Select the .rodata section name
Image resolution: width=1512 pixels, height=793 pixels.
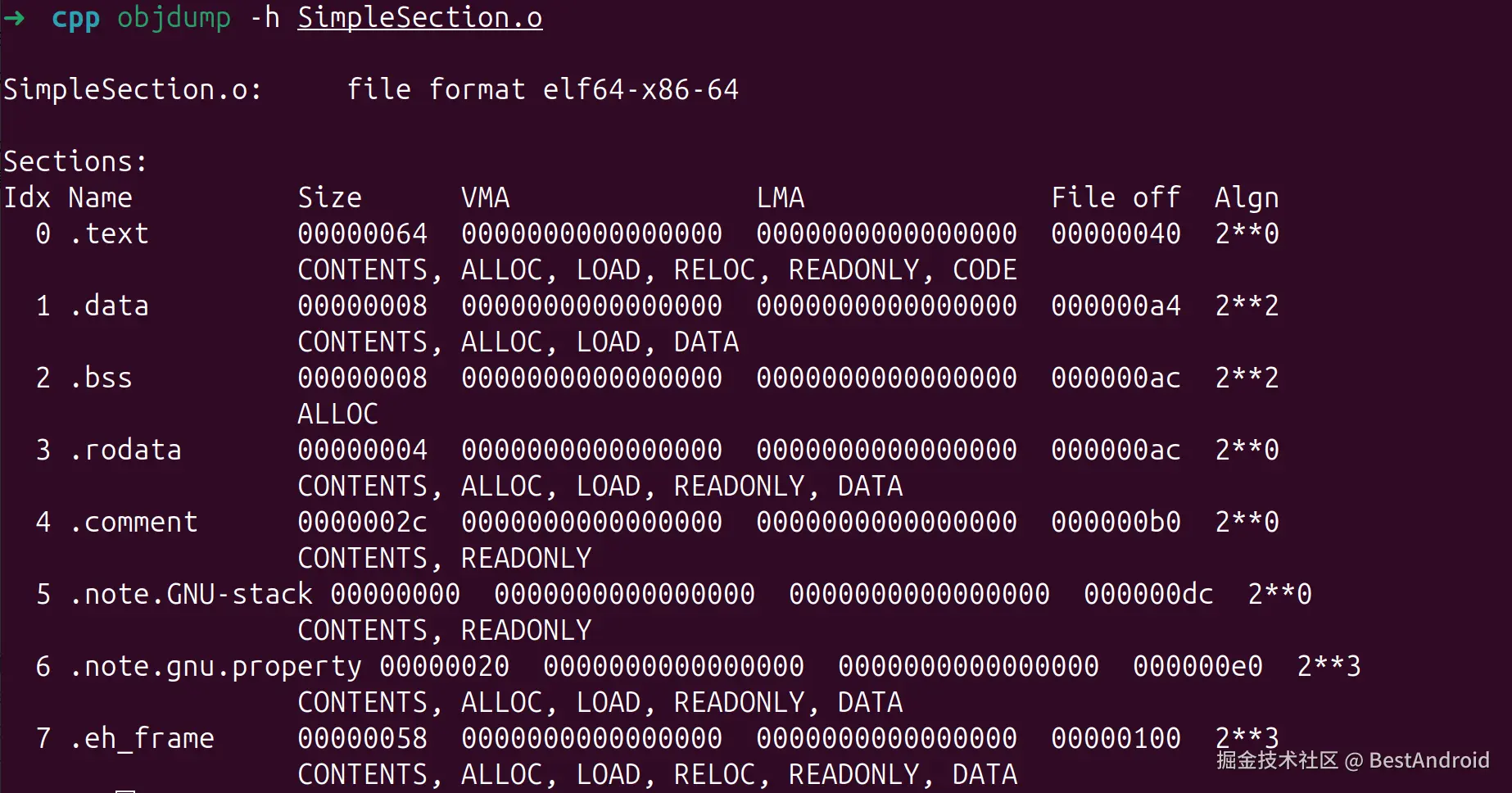point(125,450)
